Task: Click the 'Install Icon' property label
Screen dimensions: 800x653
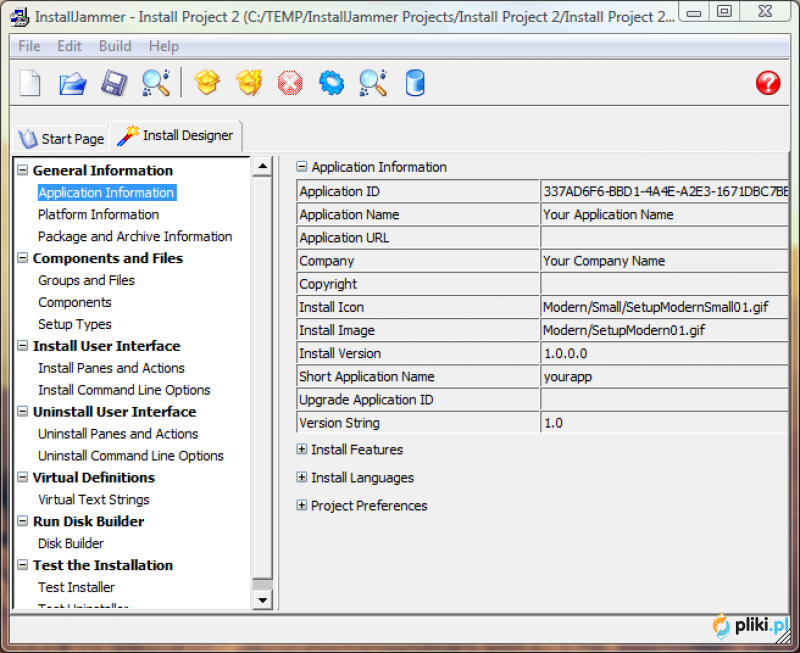Action: coord(331,307)
